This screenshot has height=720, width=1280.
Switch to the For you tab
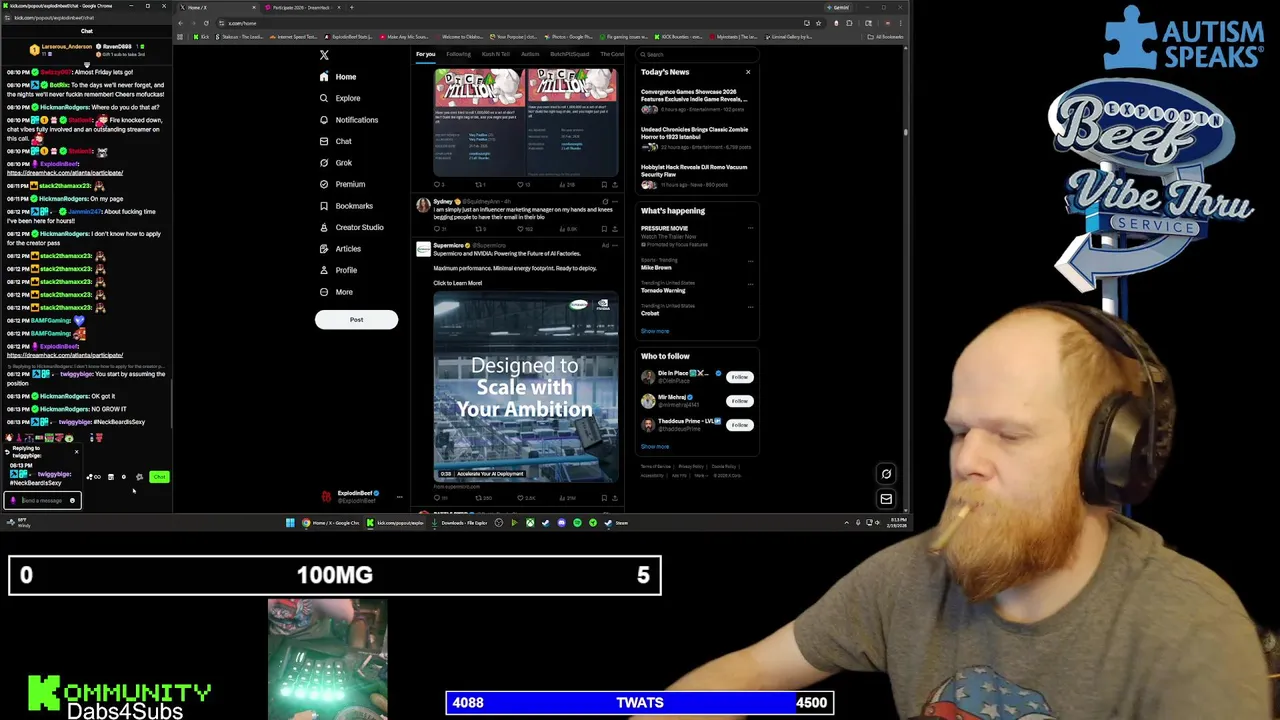426,54
